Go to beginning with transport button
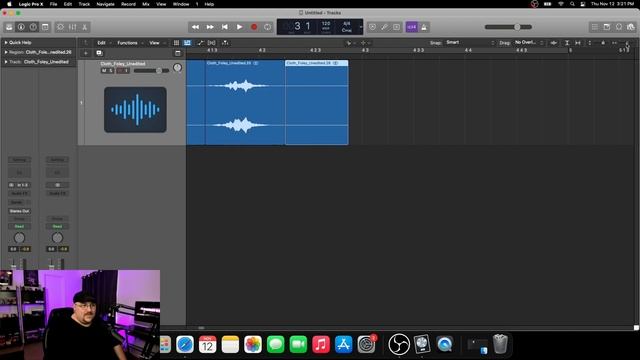The height and width of the screenshot is (360, 640). [x=224, y=27]
